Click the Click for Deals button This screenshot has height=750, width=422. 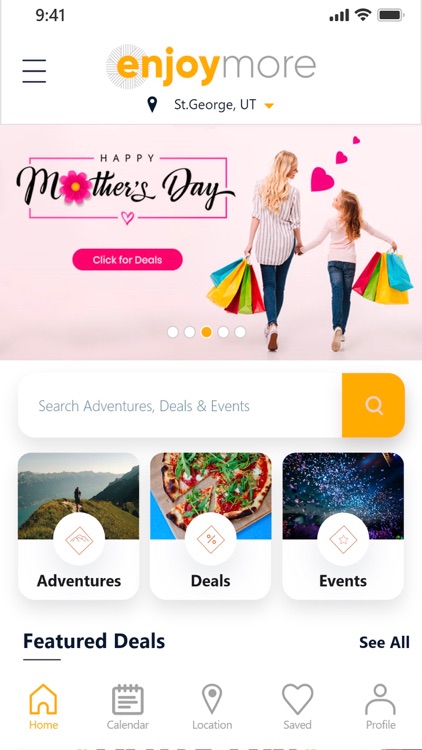[127, 260]
